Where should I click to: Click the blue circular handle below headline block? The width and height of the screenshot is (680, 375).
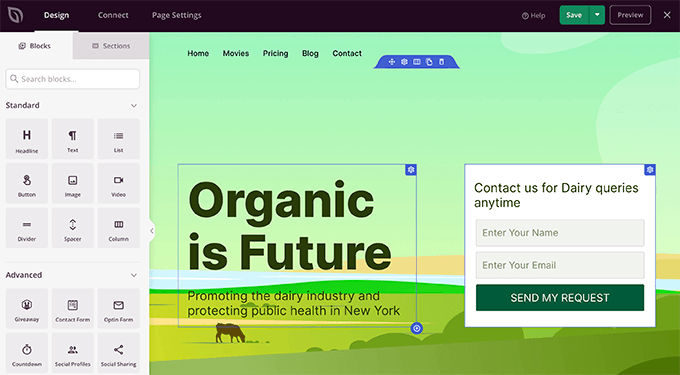(x=417, y=328)
